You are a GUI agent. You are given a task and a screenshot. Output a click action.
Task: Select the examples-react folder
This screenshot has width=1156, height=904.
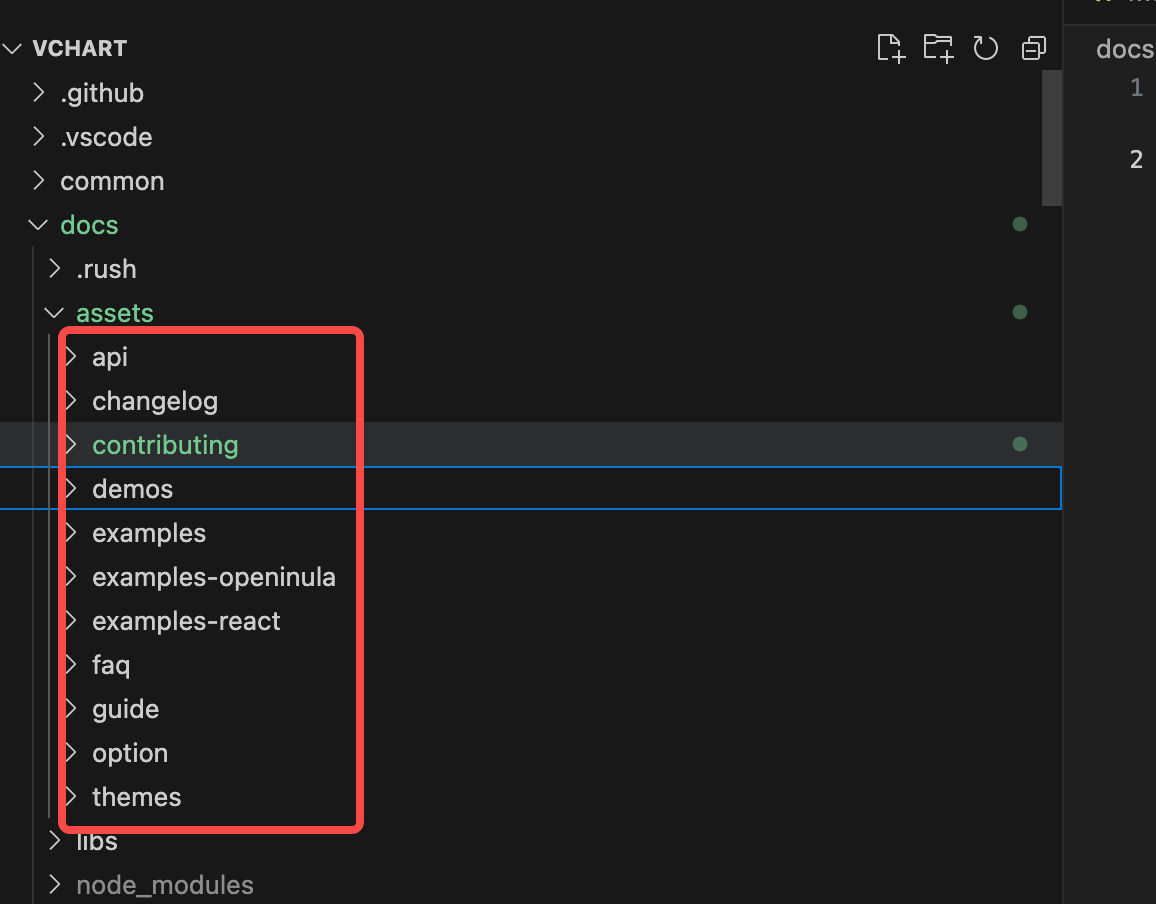[x=186, y=622]
